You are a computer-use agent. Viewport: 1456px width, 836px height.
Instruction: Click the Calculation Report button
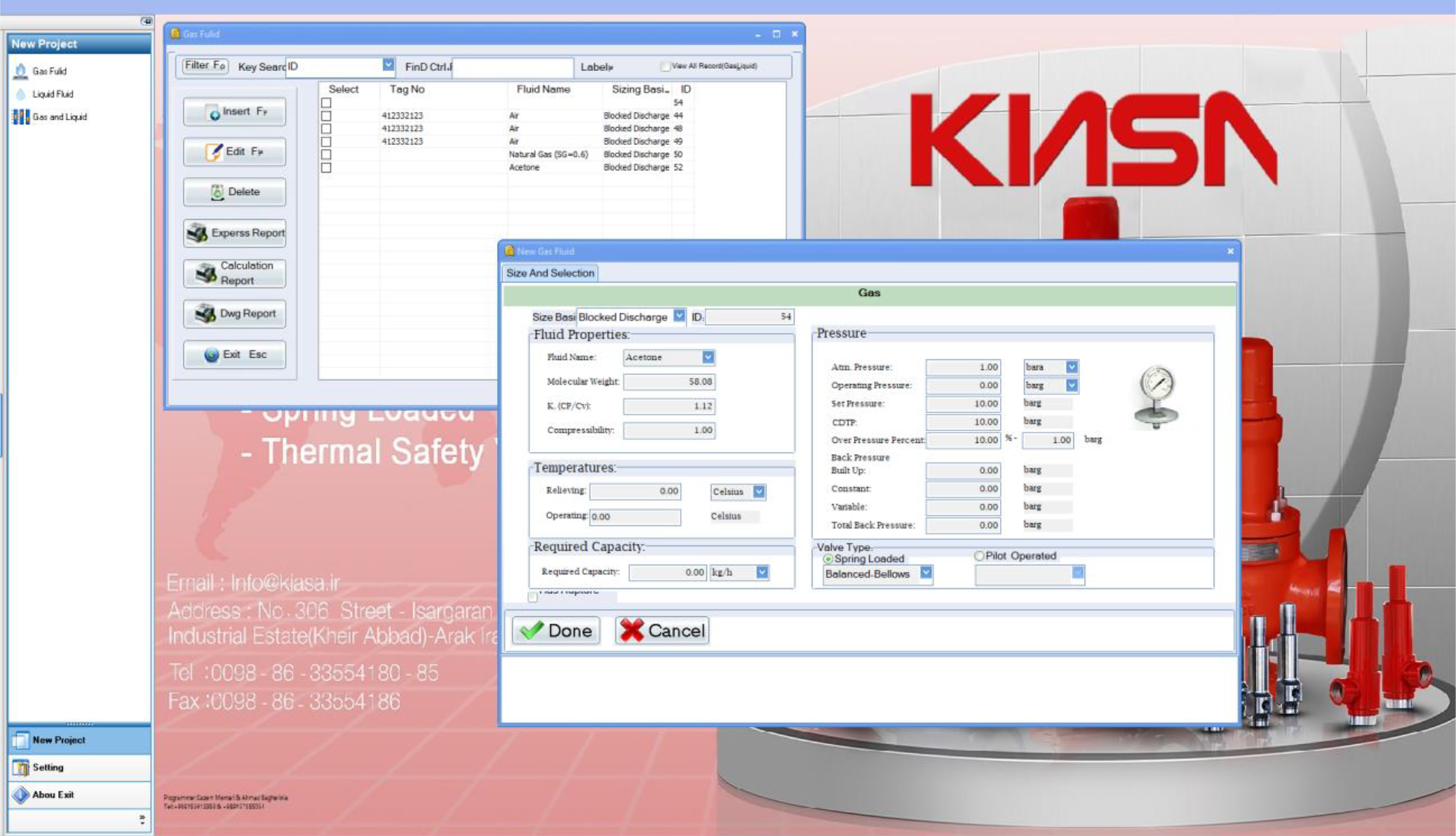235,273
